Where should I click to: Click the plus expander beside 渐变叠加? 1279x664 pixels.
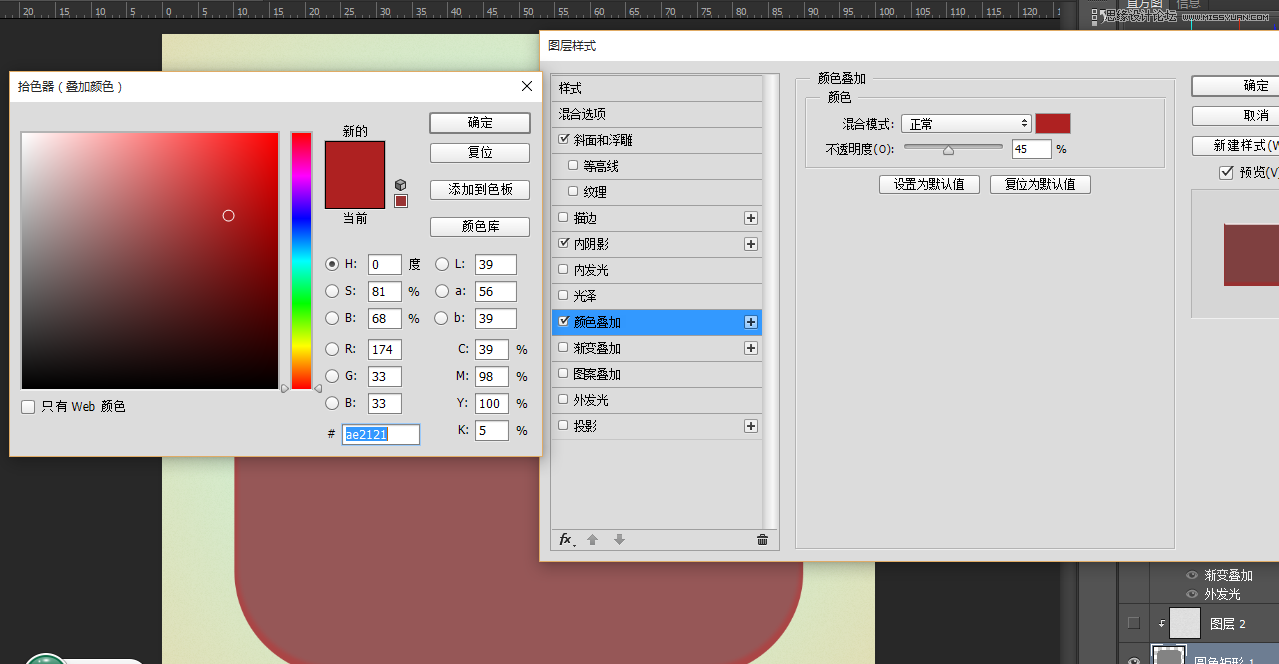click(x=751, y=348)
